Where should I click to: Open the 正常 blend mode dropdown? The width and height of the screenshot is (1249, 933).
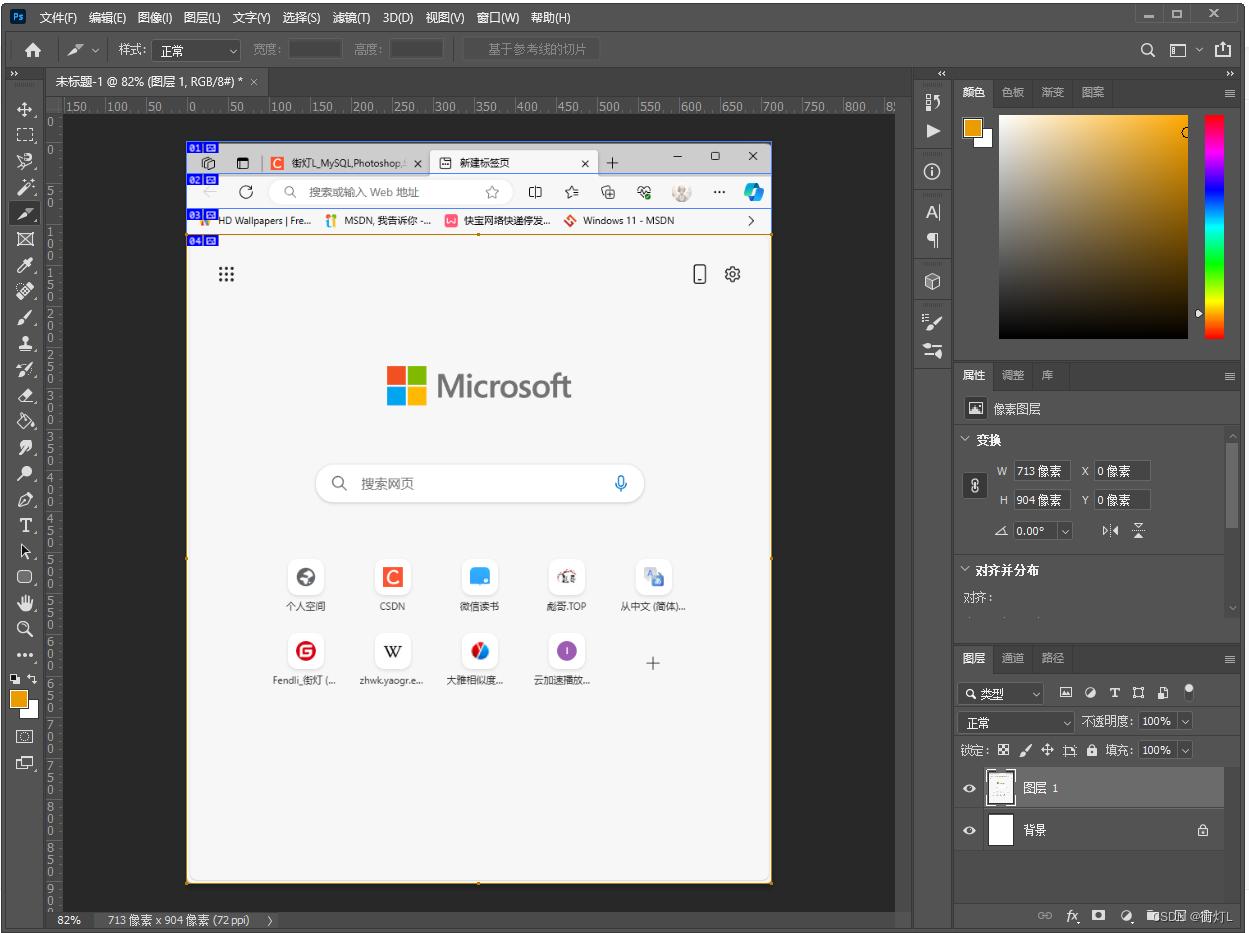click(x=1015, y=722)
